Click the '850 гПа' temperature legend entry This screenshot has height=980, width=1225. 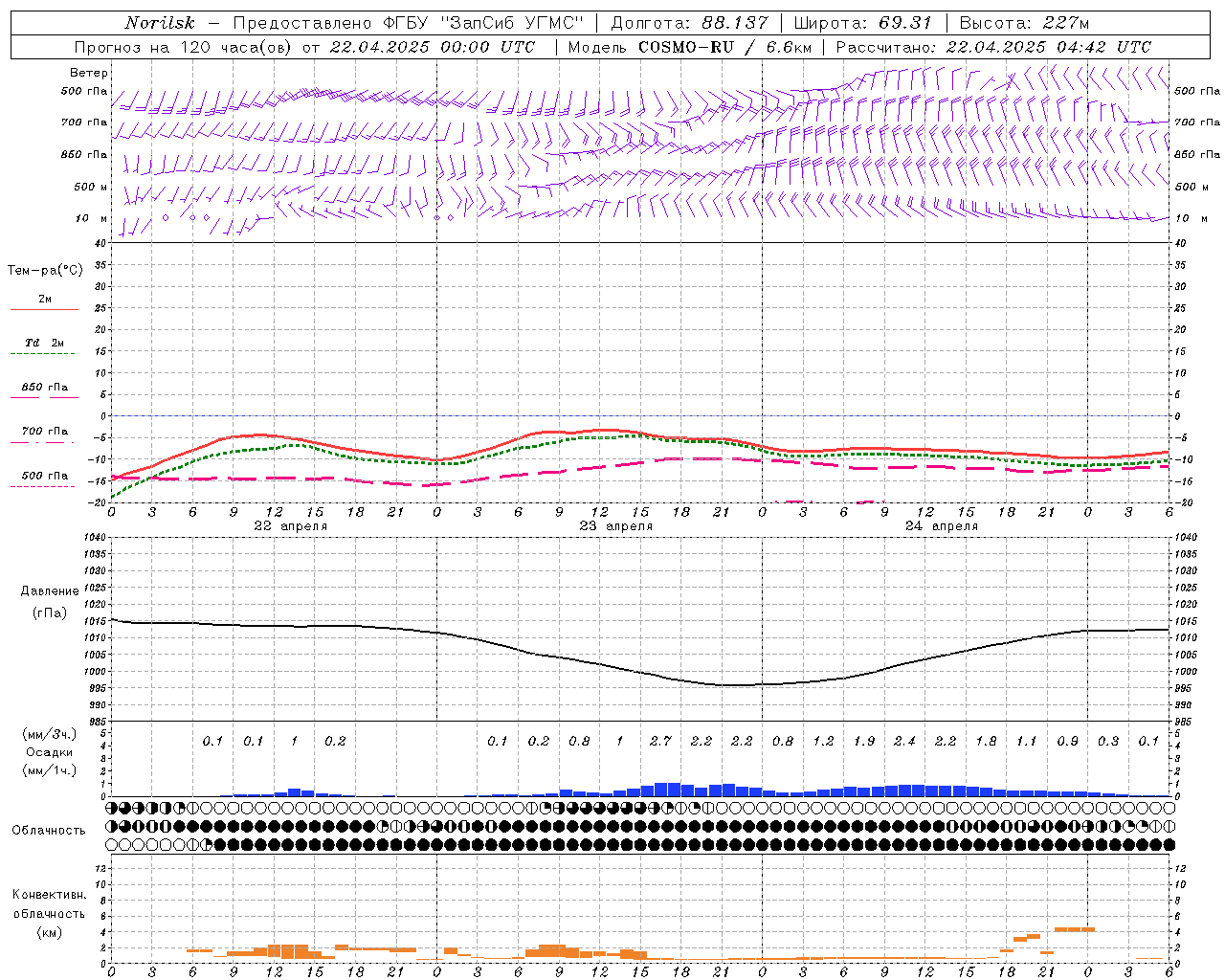(x=45, y=388)
